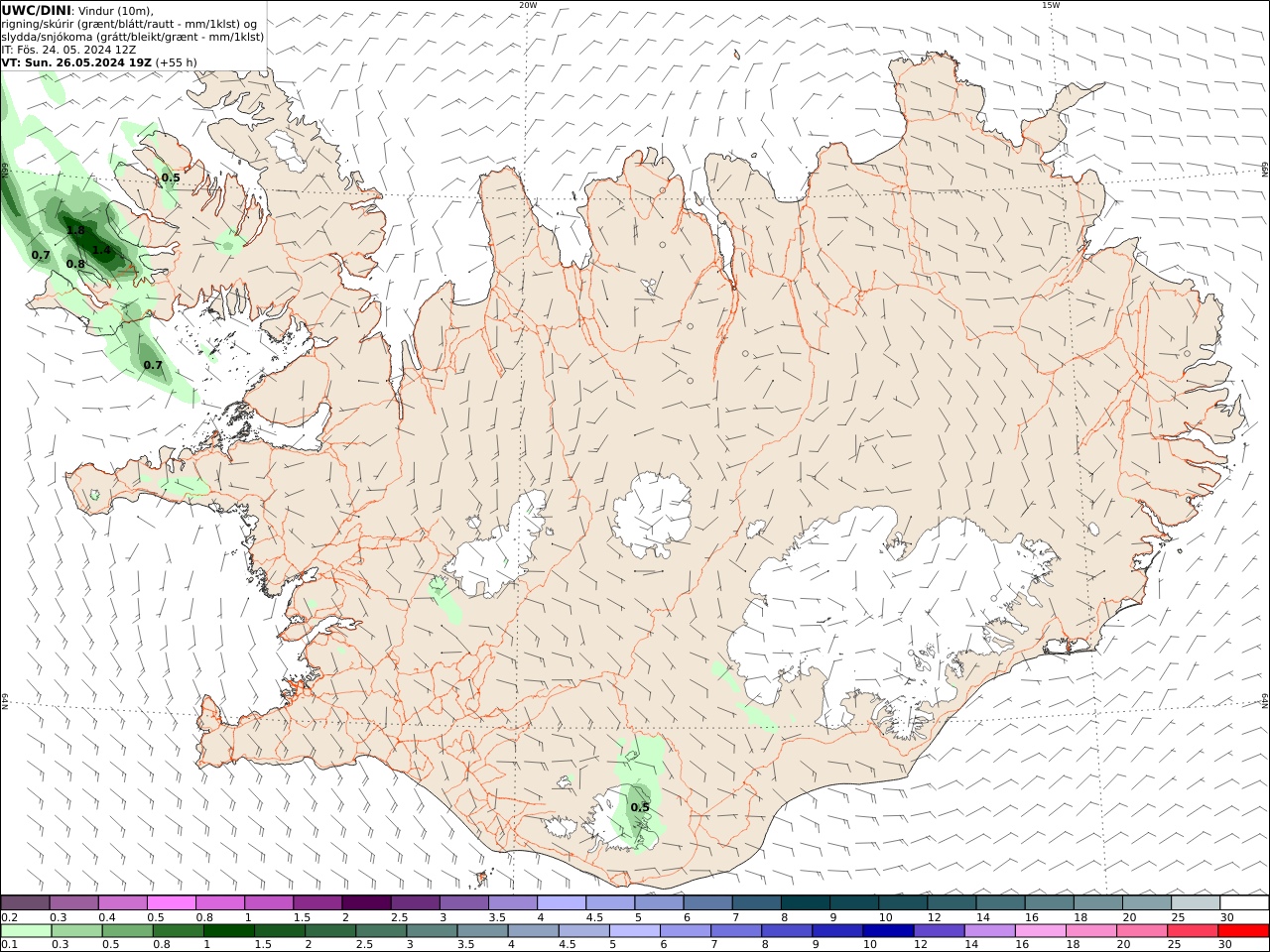Pick the 3 grey-green swatch, bottom row
The width and height of the screenshot is (1270, 952).
pos(432,931)
